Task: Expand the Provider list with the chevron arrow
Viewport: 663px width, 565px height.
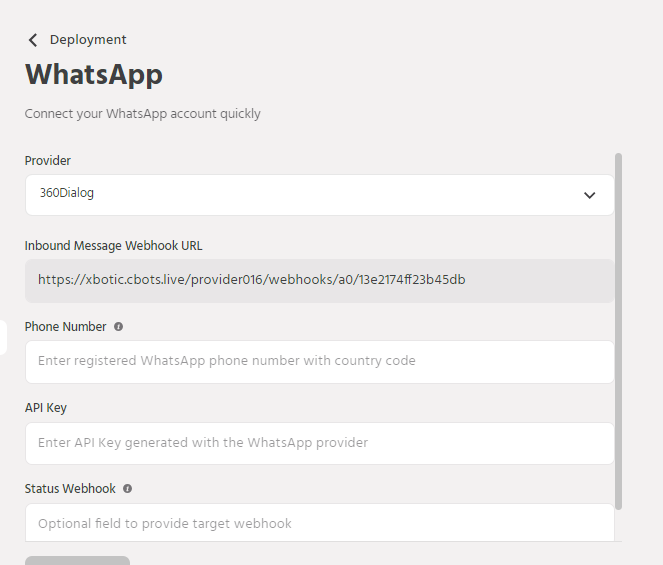Action: pos(589,195)
